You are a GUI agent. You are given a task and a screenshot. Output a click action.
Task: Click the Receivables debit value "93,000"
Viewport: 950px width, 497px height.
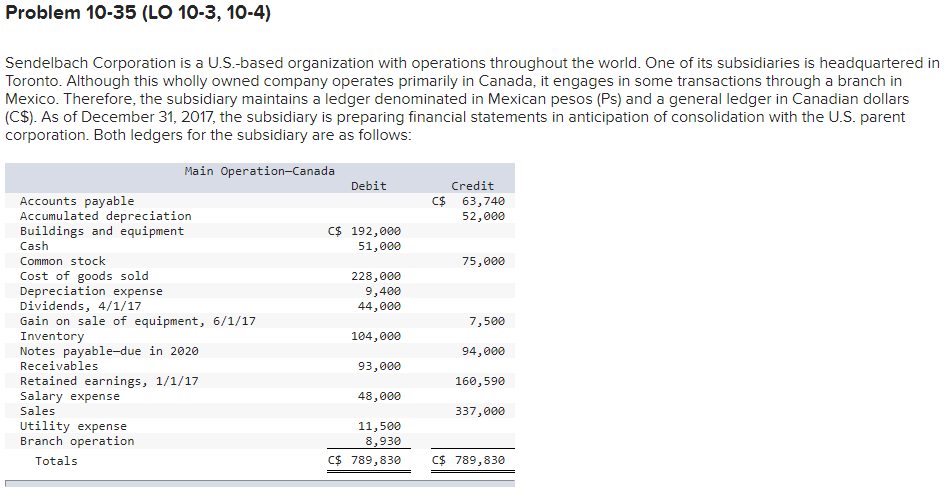tap(379, 366)
